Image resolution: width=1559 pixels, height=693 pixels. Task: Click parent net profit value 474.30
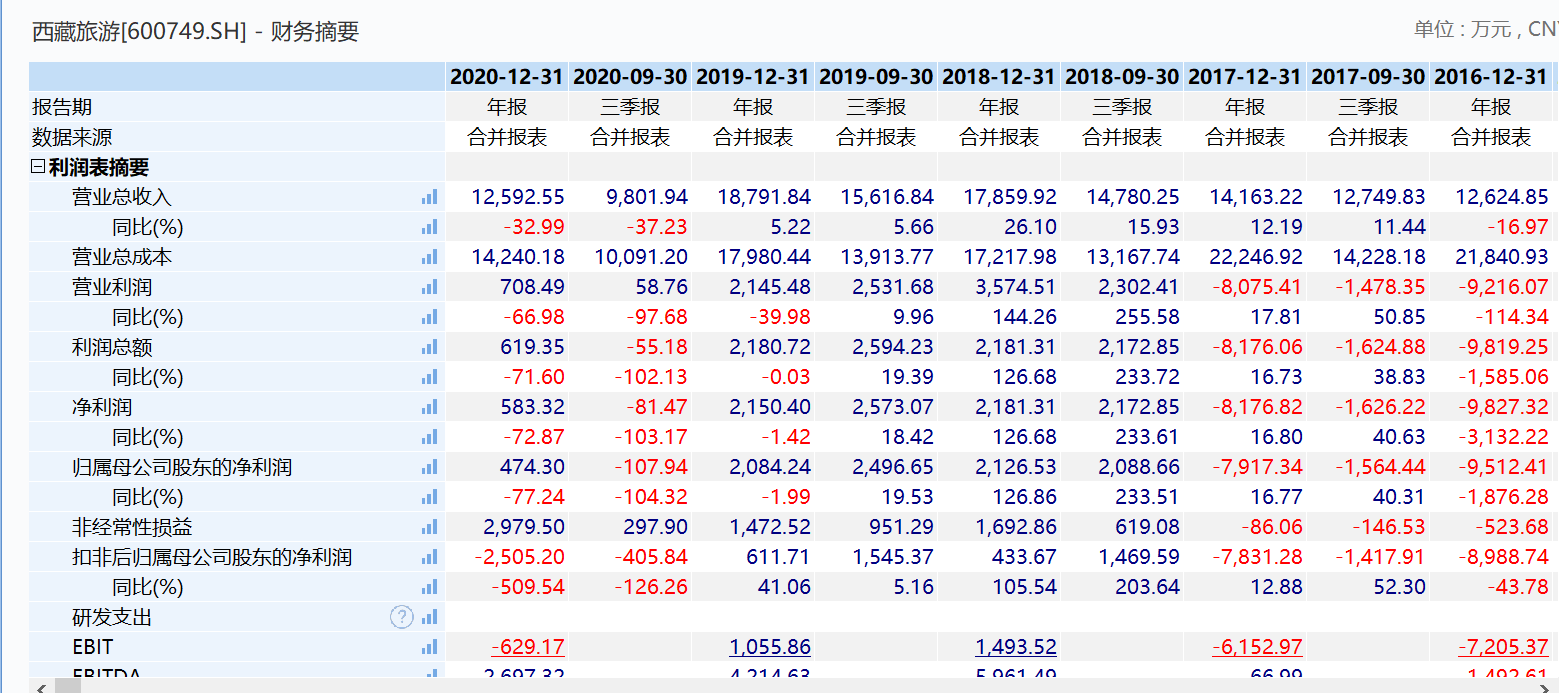[x=532, y=467]
